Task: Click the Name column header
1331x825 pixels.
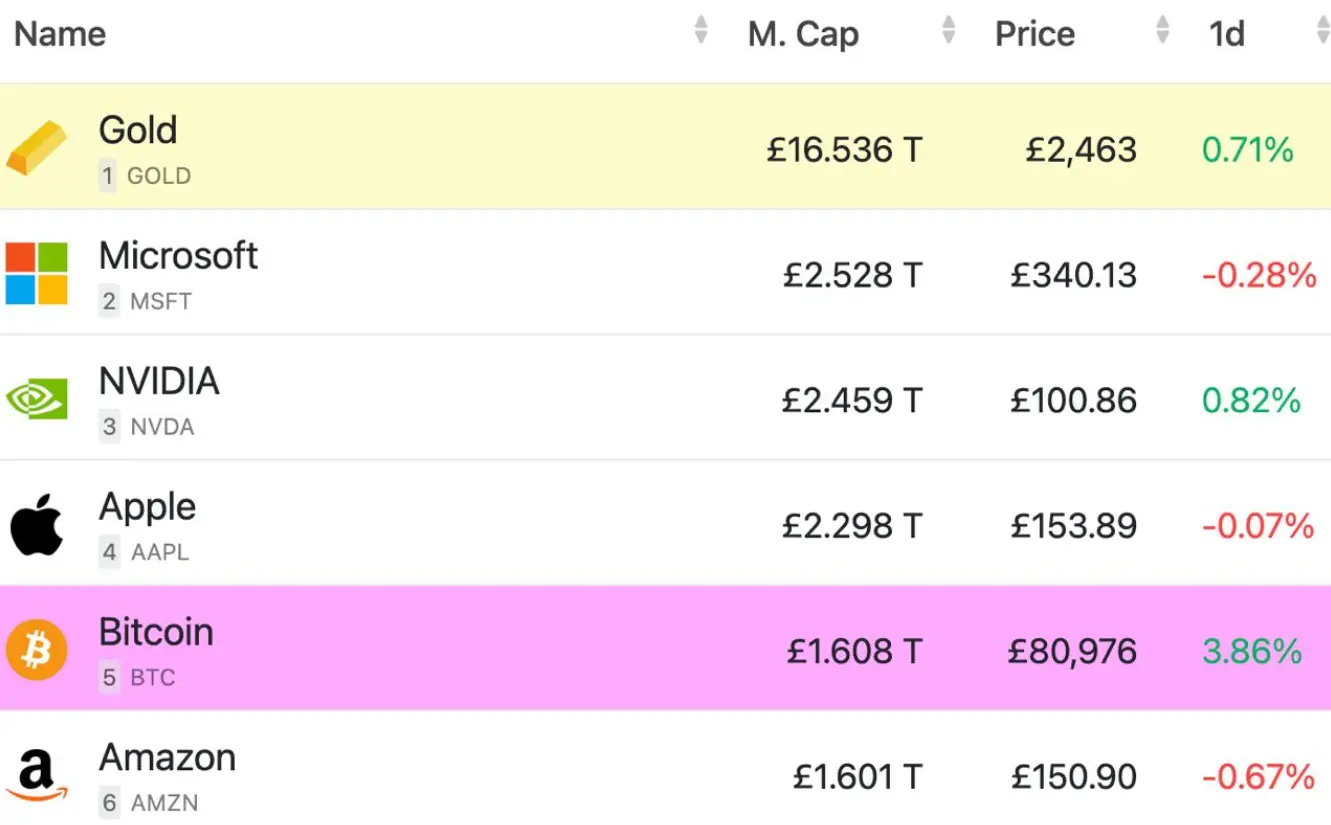Action: 60,34
